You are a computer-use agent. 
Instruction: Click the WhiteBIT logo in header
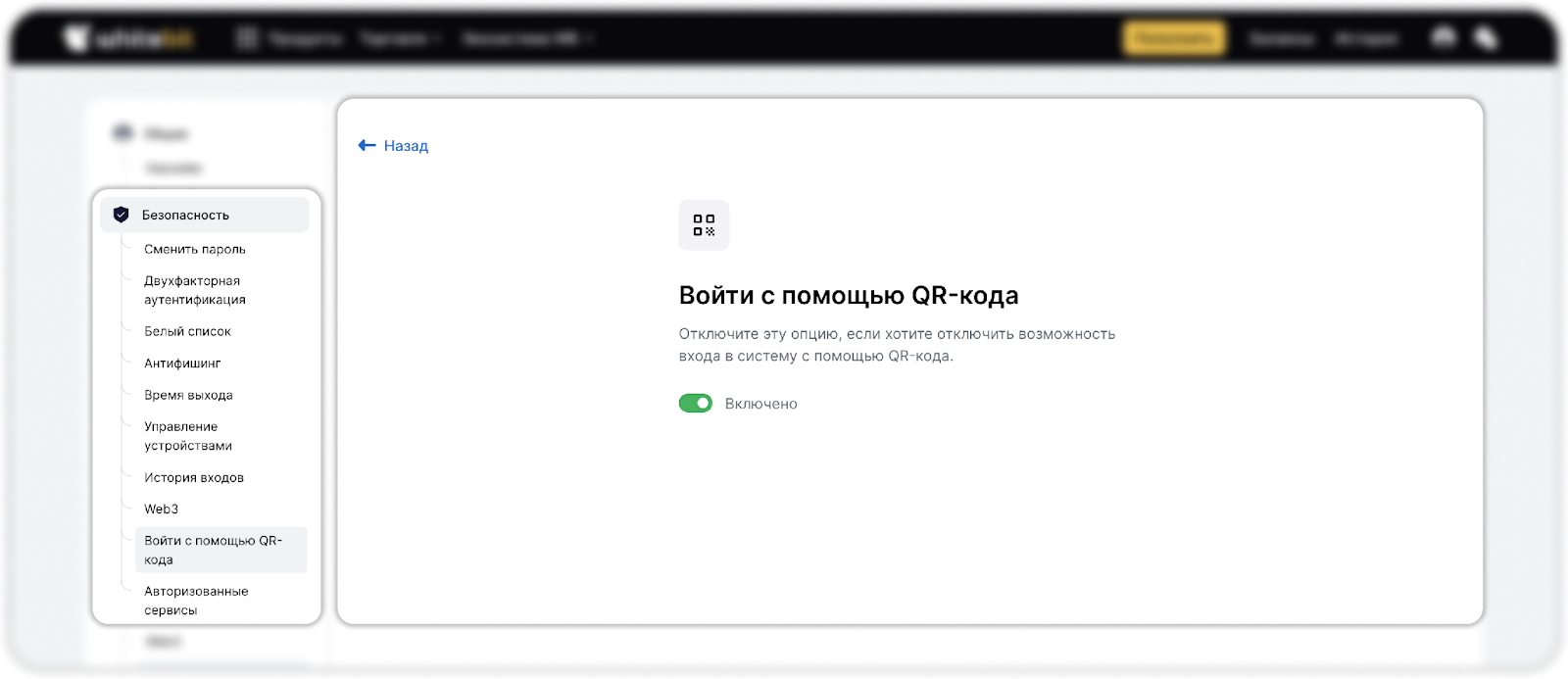pyautogui.click(x=128, y=38)
